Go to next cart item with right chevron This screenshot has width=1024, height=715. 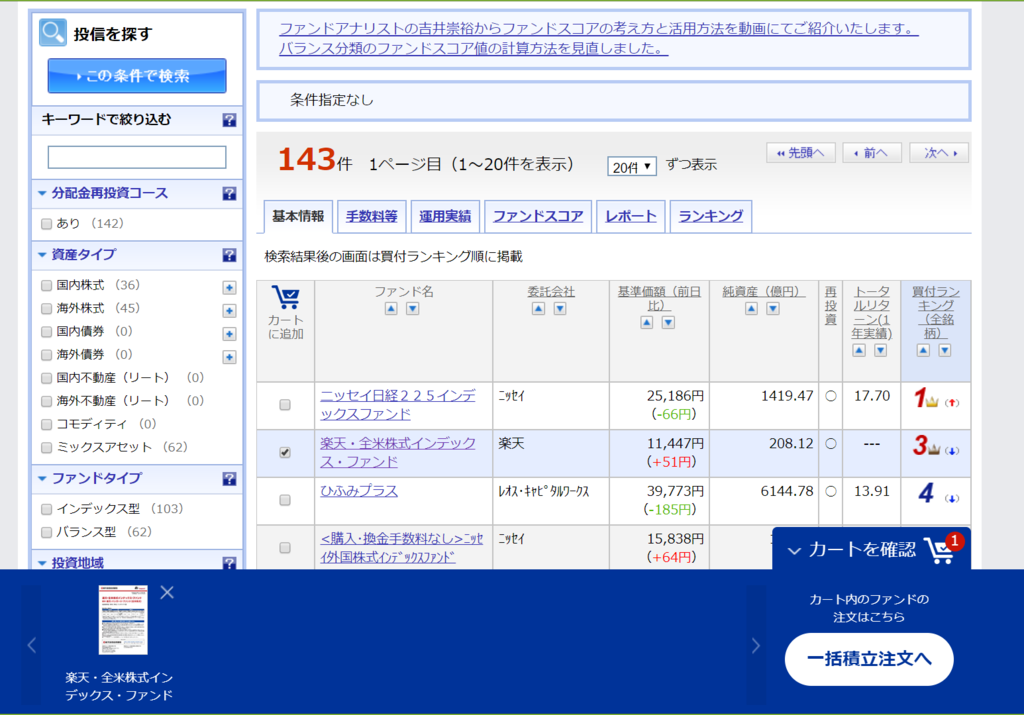point(756,645)
